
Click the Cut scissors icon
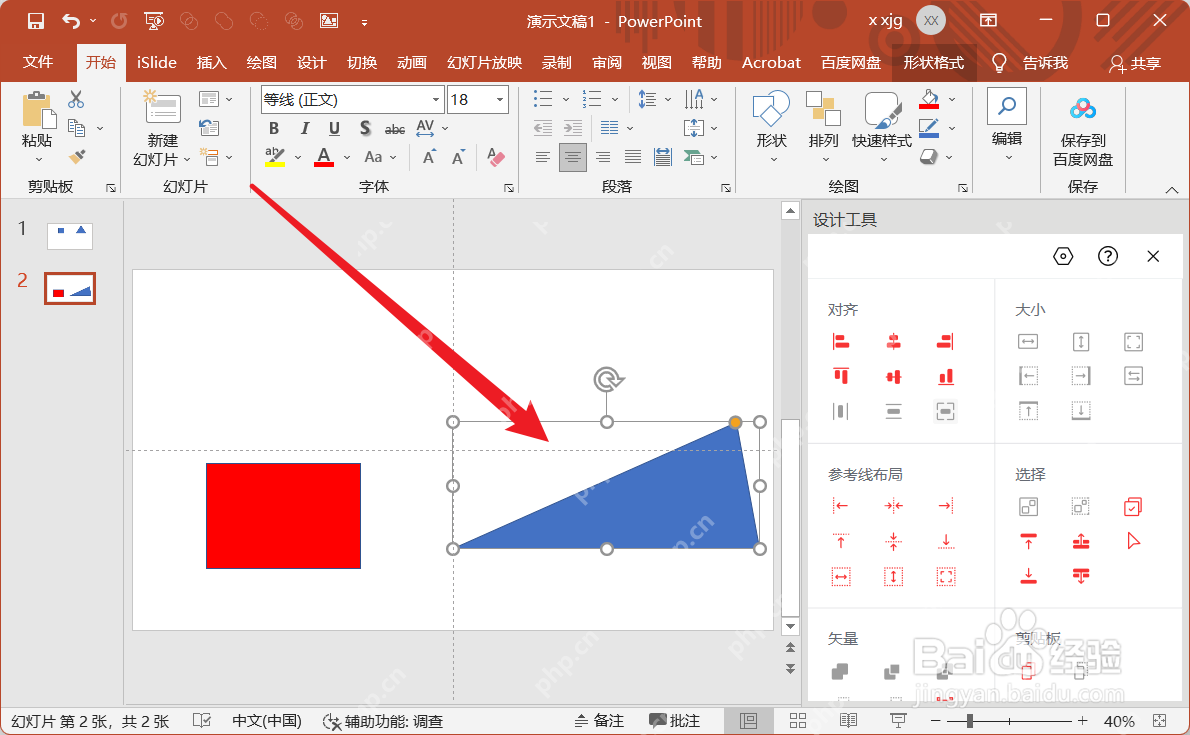click(x=76, y=99)
